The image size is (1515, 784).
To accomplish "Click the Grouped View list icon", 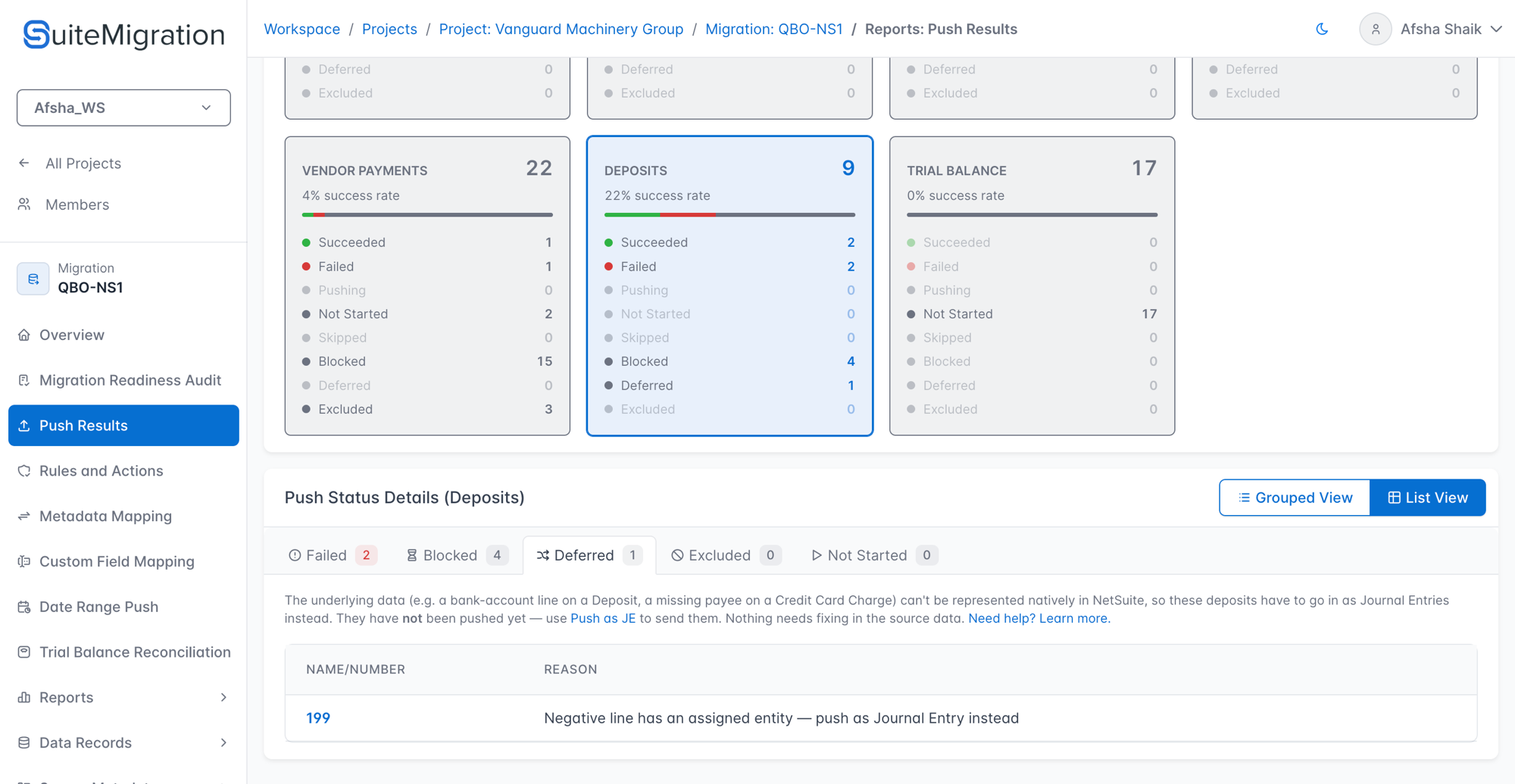I will pyautogui.click(x=1244, y=498).
